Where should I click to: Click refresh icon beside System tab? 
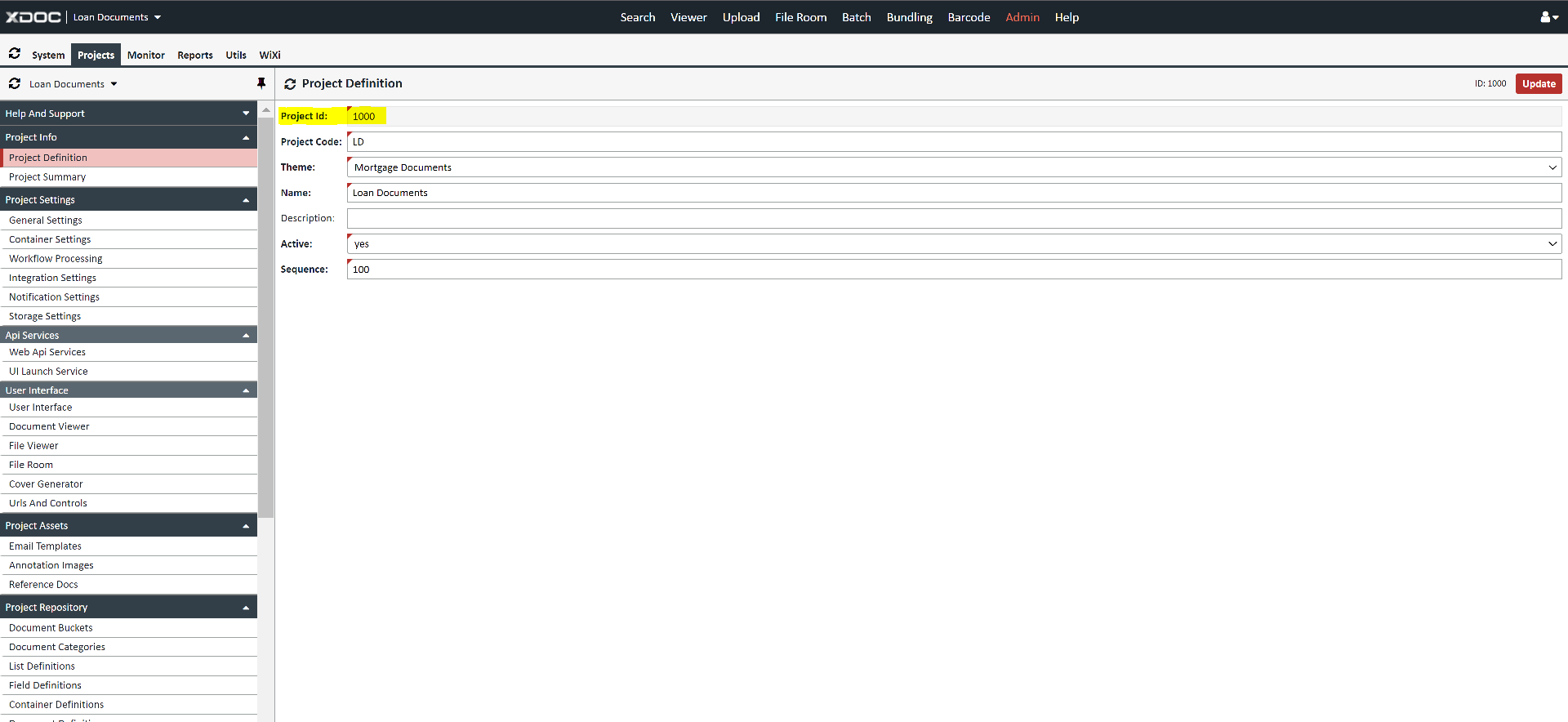point(15,54)
